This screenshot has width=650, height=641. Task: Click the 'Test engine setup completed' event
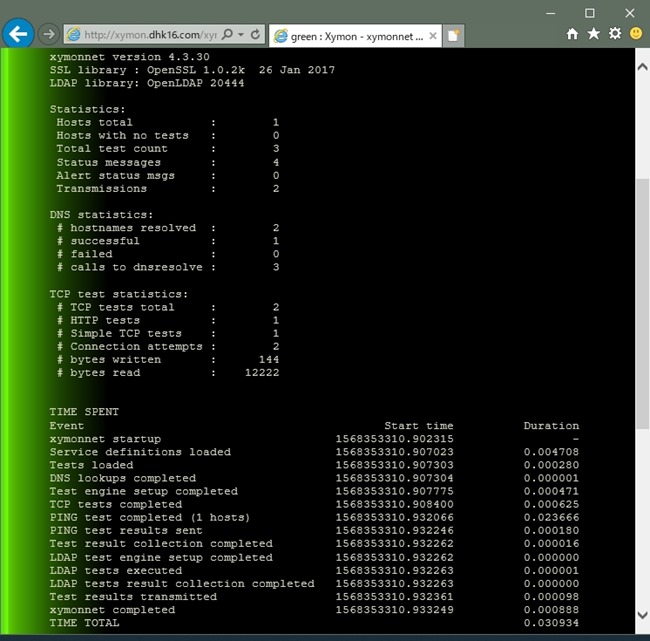point(143,491)
